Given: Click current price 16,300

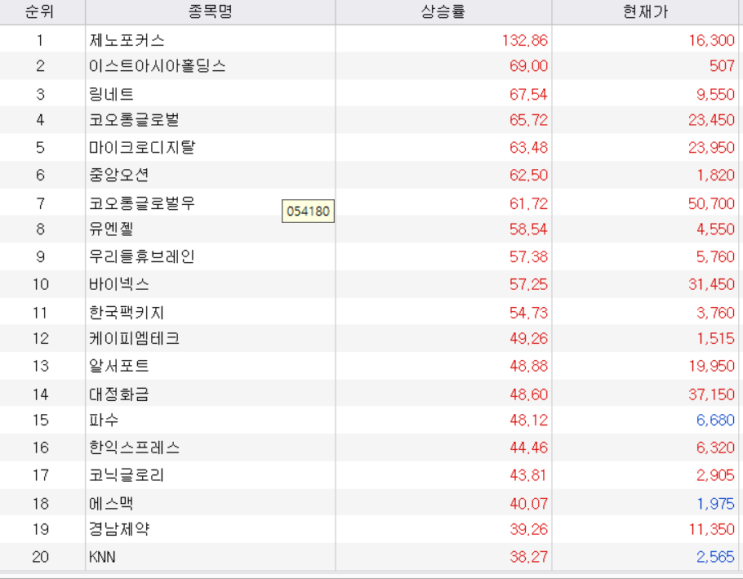Looking at the screenshot, I should (x=712, y=40).
